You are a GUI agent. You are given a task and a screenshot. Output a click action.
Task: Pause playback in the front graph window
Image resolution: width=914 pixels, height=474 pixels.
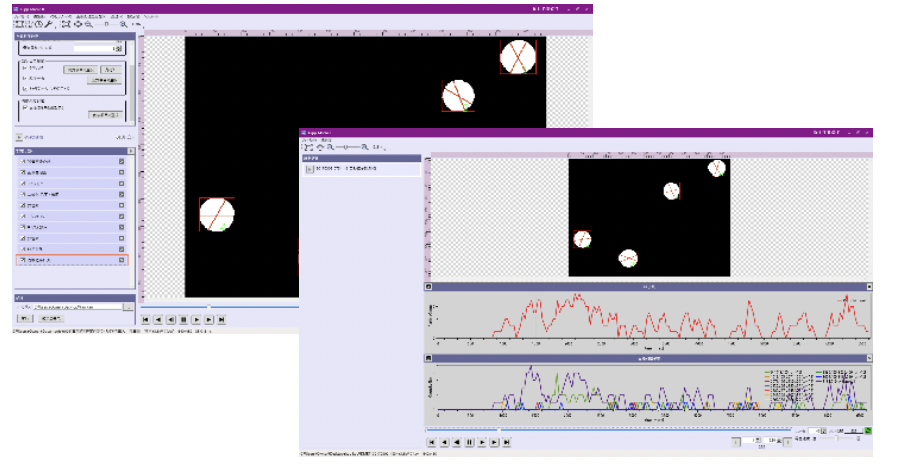click(x=469, y=443)
